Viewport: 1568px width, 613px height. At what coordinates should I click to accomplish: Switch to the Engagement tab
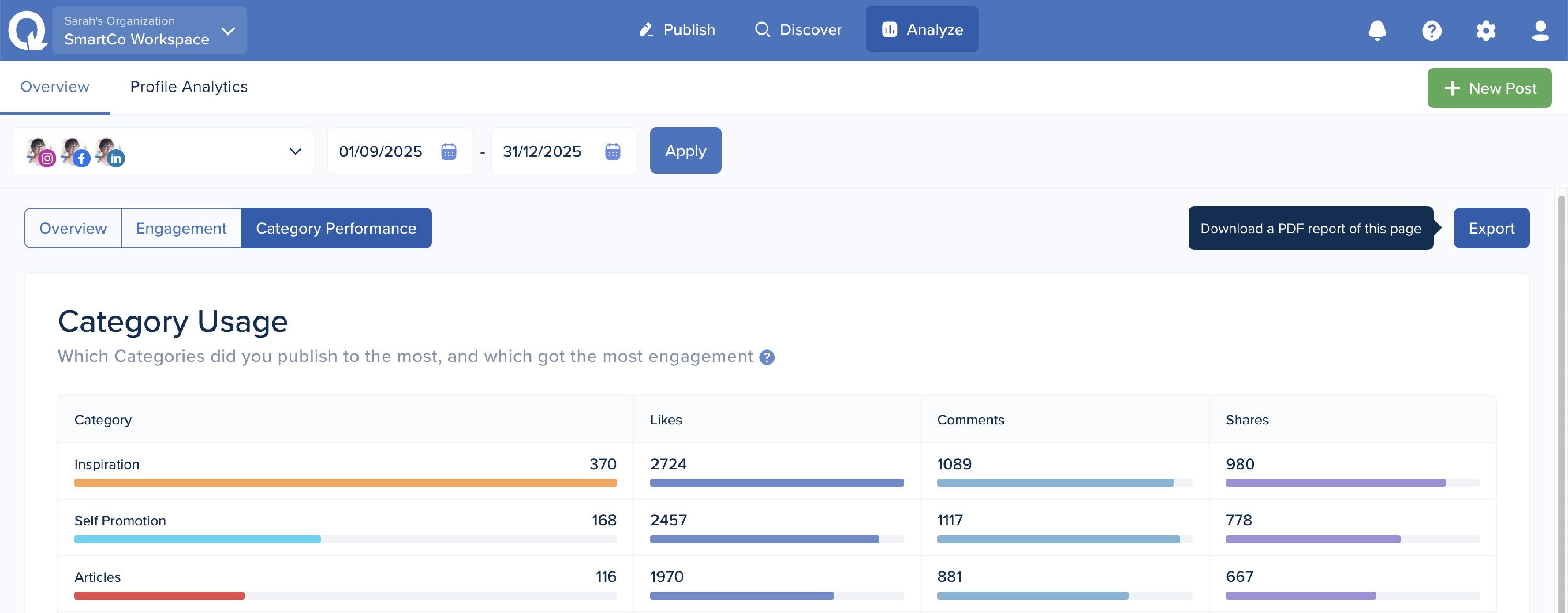click(181, 228)
